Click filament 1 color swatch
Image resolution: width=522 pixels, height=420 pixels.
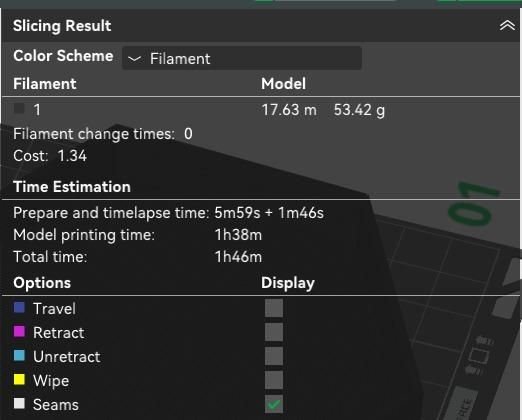click(x=19, y=108)
